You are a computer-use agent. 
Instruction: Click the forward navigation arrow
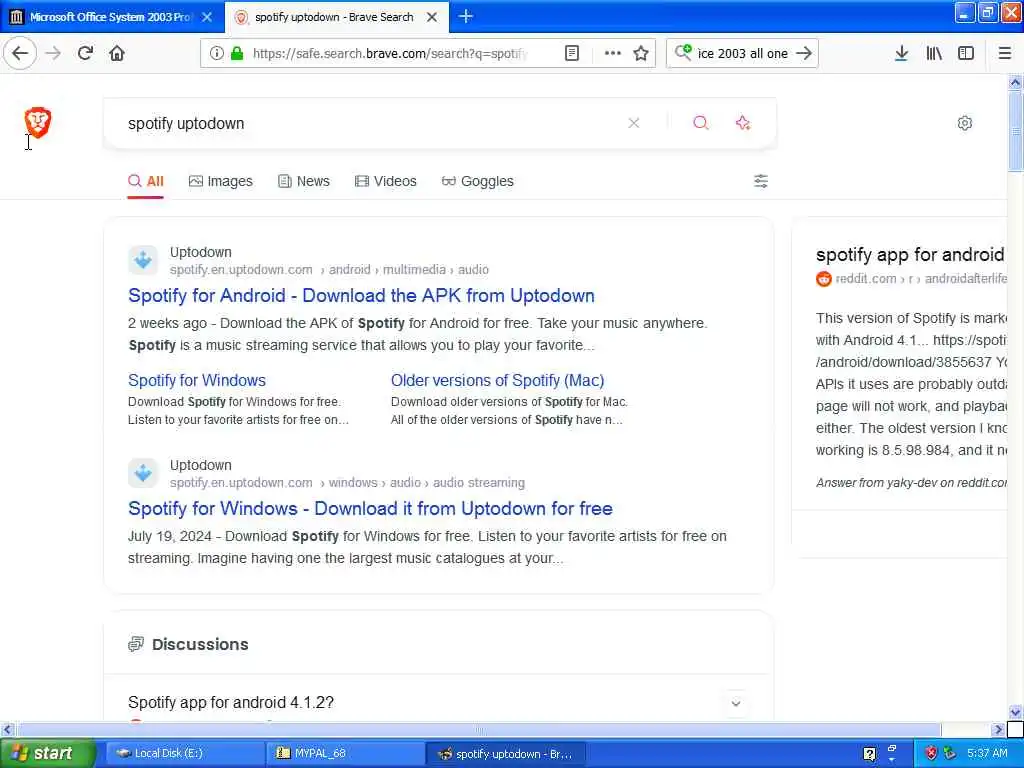54,53
